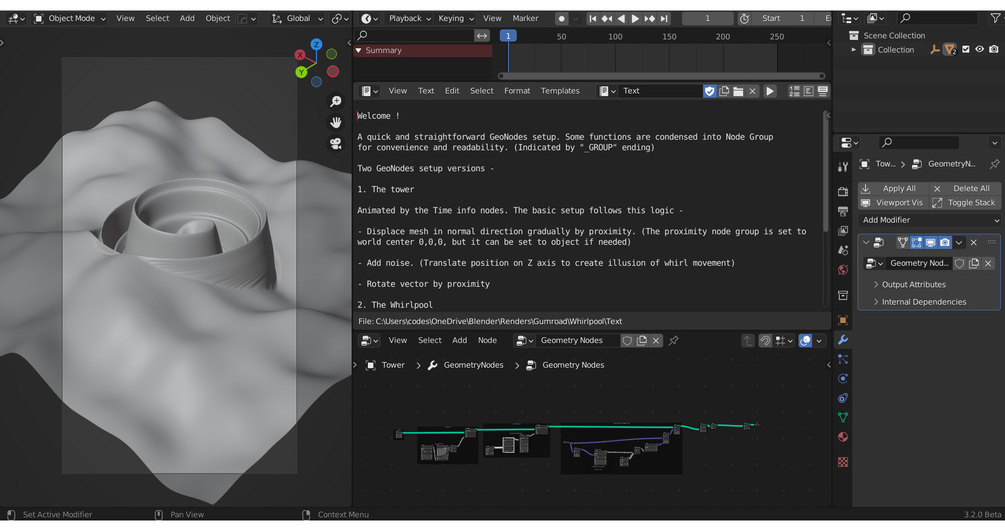
Task: Click the viewport pan hand icon
Action: (x=335, y=122)
